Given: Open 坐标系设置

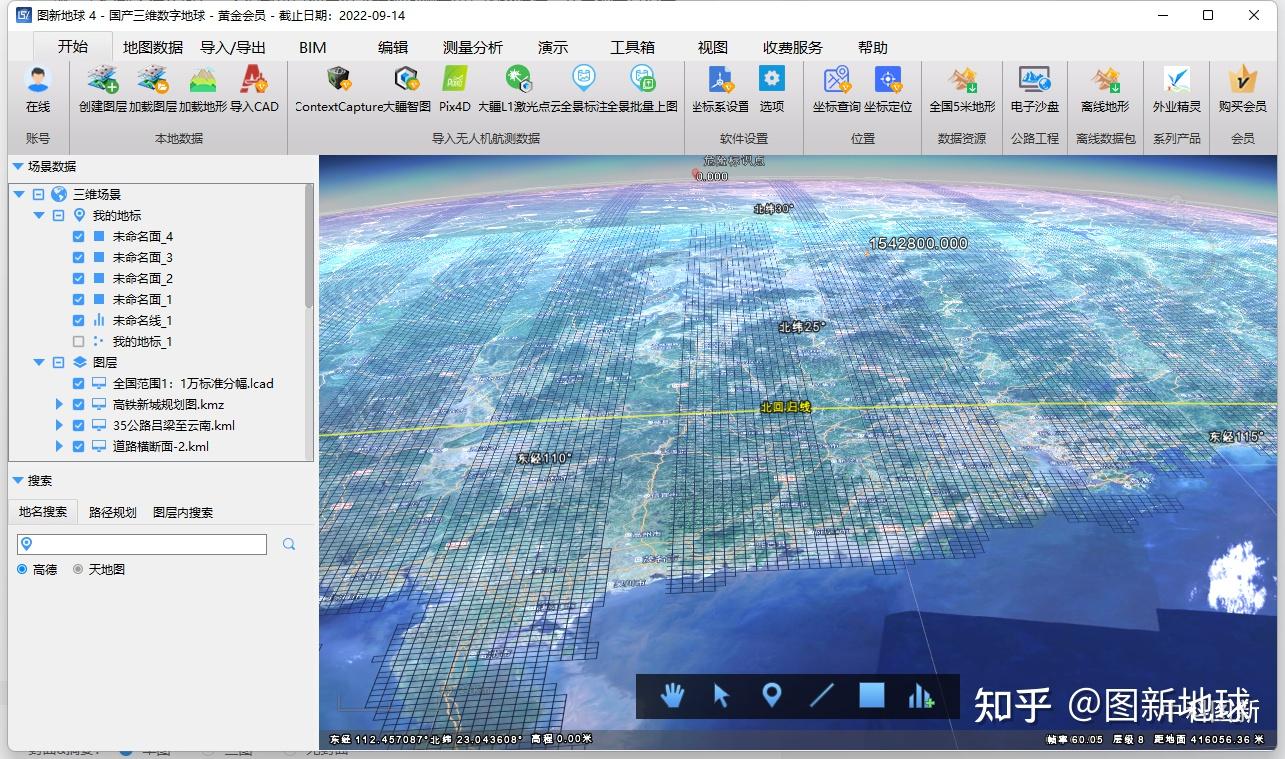Looking at the screenshot, I should pyautogui.click(x=720, y=79).
